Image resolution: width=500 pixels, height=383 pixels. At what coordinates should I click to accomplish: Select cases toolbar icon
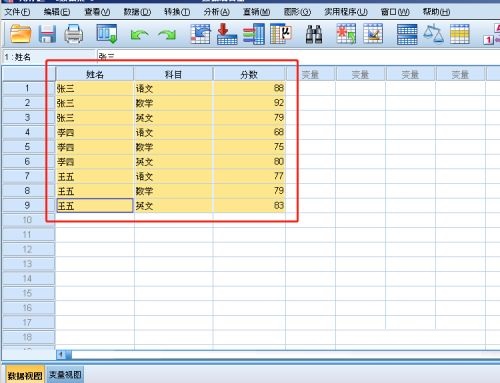pyautogui.click(x=460, y=34)
